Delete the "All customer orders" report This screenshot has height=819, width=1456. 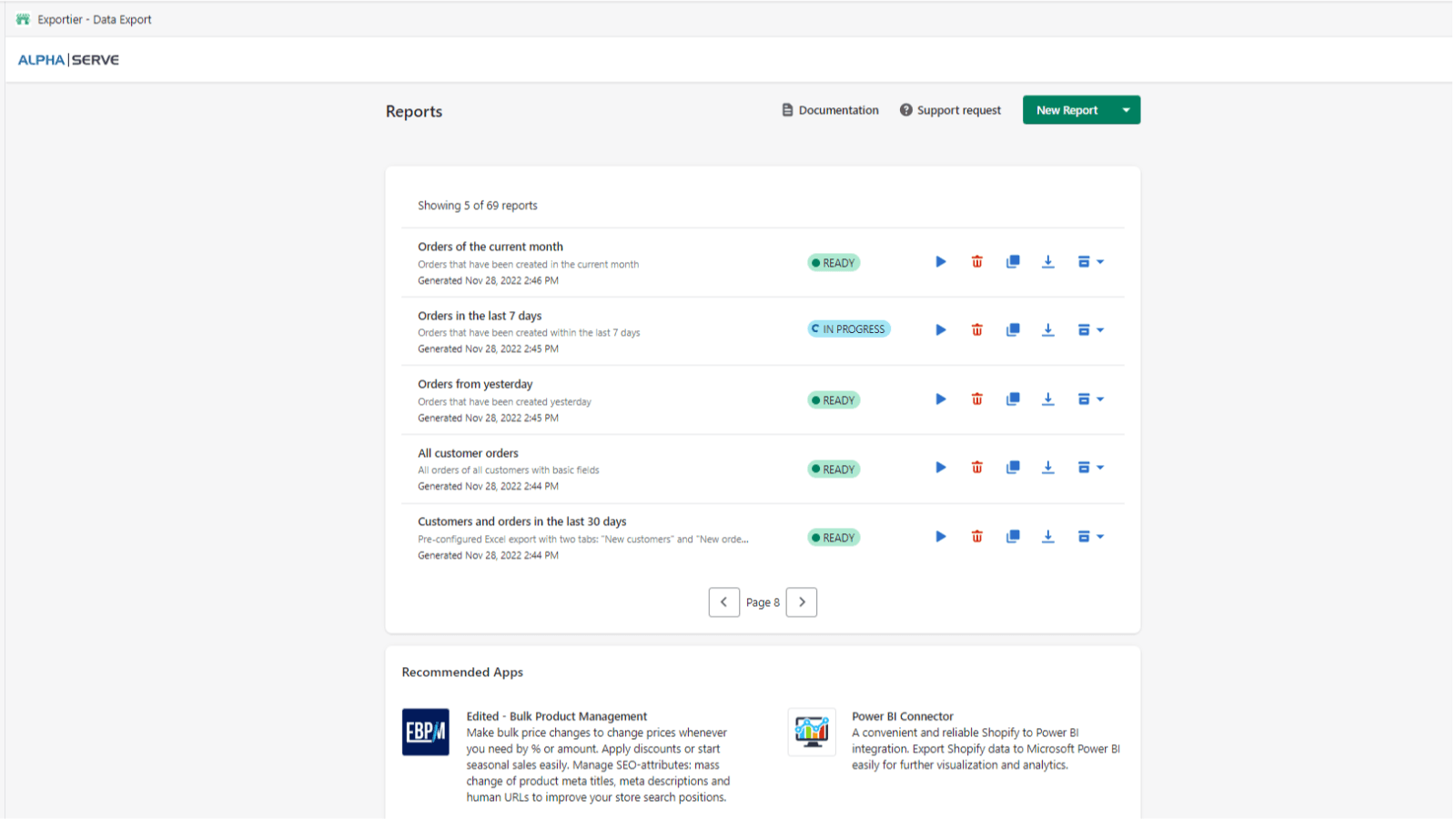click(976, 467)
